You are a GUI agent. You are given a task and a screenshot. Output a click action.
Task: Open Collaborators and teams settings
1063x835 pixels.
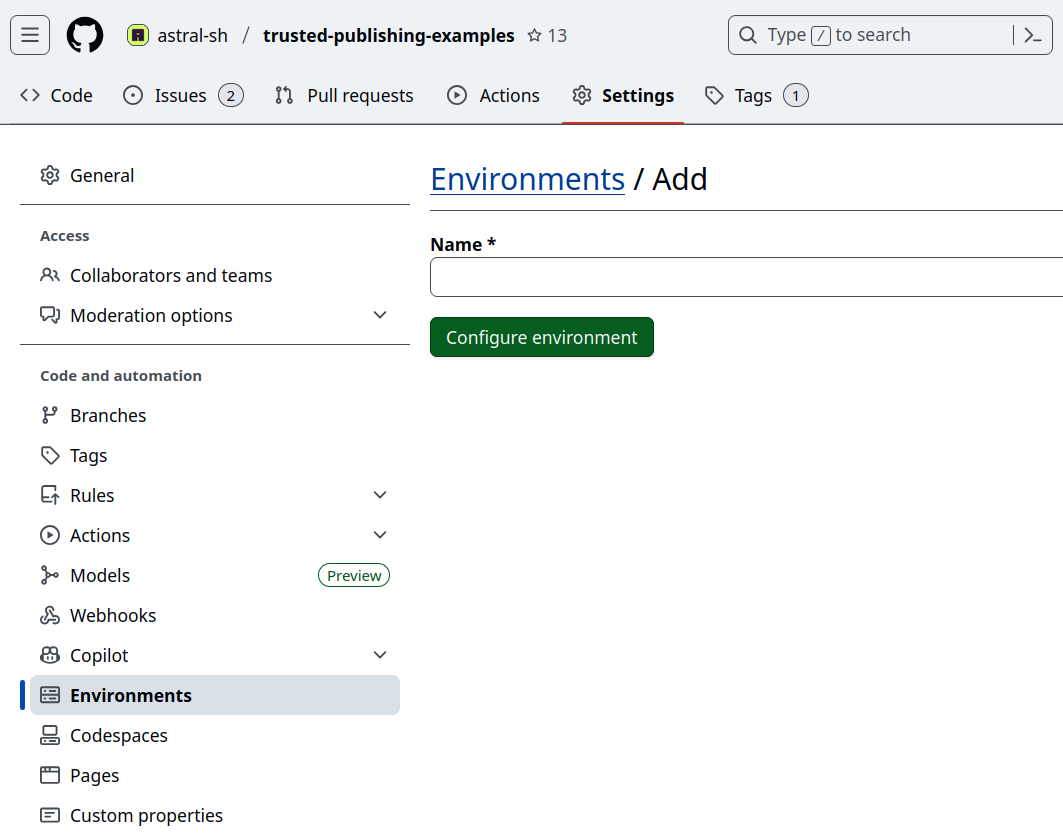(171, 275)
